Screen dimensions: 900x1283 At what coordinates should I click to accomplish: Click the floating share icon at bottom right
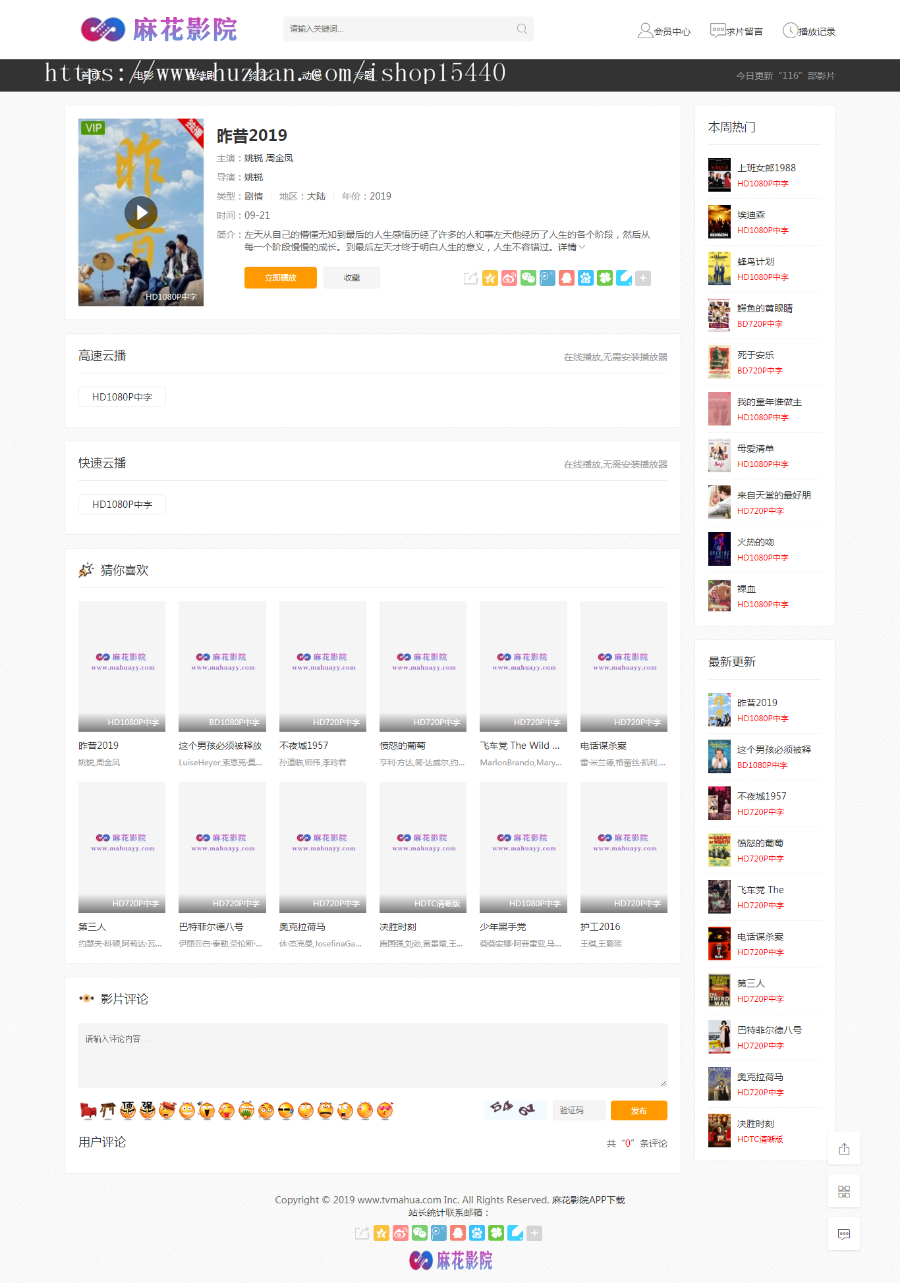click(x=843, y=1148)
